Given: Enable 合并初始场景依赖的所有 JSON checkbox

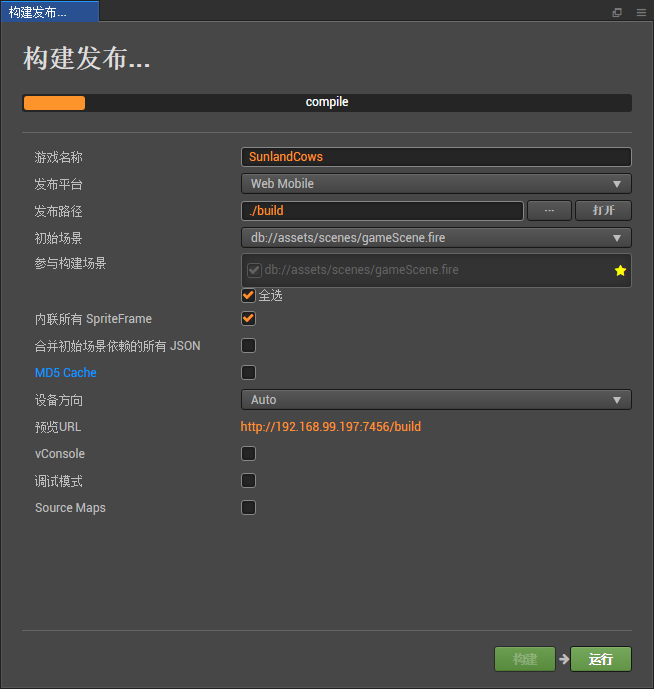Looking at the screenshot, I should click(248, 346).
